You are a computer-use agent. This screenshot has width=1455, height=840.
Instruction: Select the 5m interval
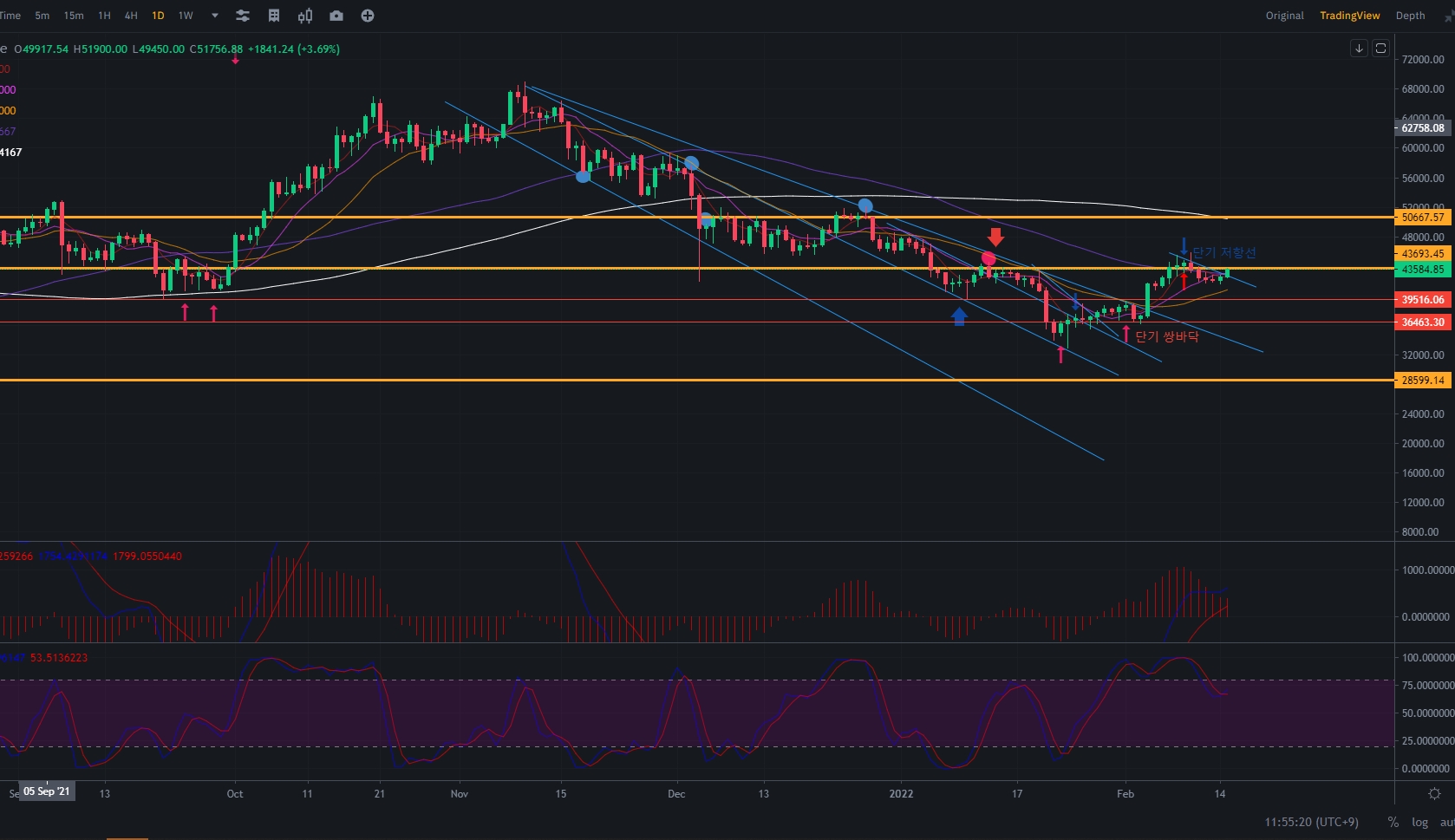(x=42, y=16)
